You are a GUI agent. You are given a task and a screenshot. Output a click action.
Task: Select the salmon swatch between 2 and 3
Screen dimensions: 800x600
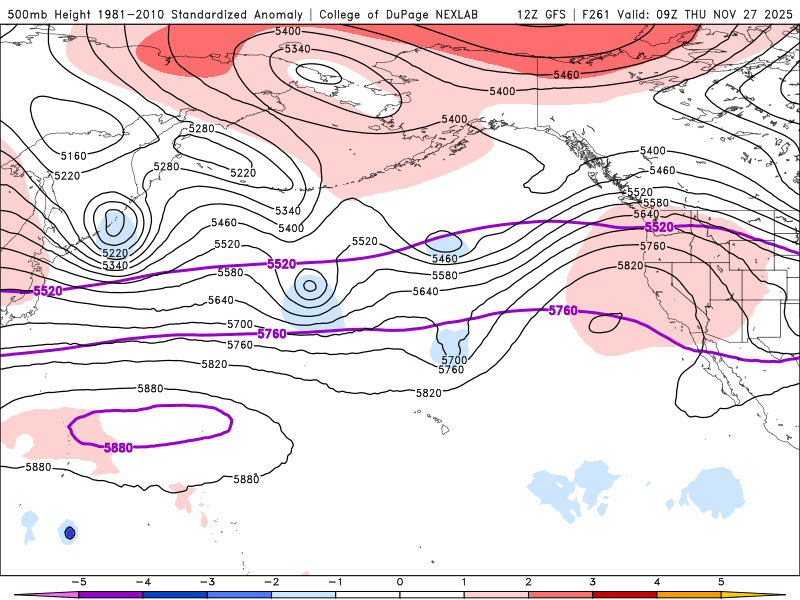point(561,595)
